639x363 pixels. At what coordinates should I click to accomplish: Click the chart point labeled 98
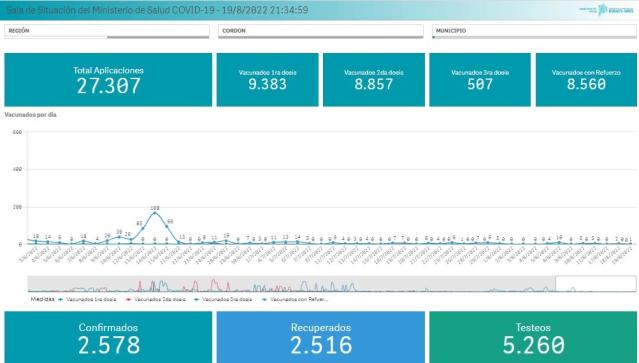click(x=167, y=227)
